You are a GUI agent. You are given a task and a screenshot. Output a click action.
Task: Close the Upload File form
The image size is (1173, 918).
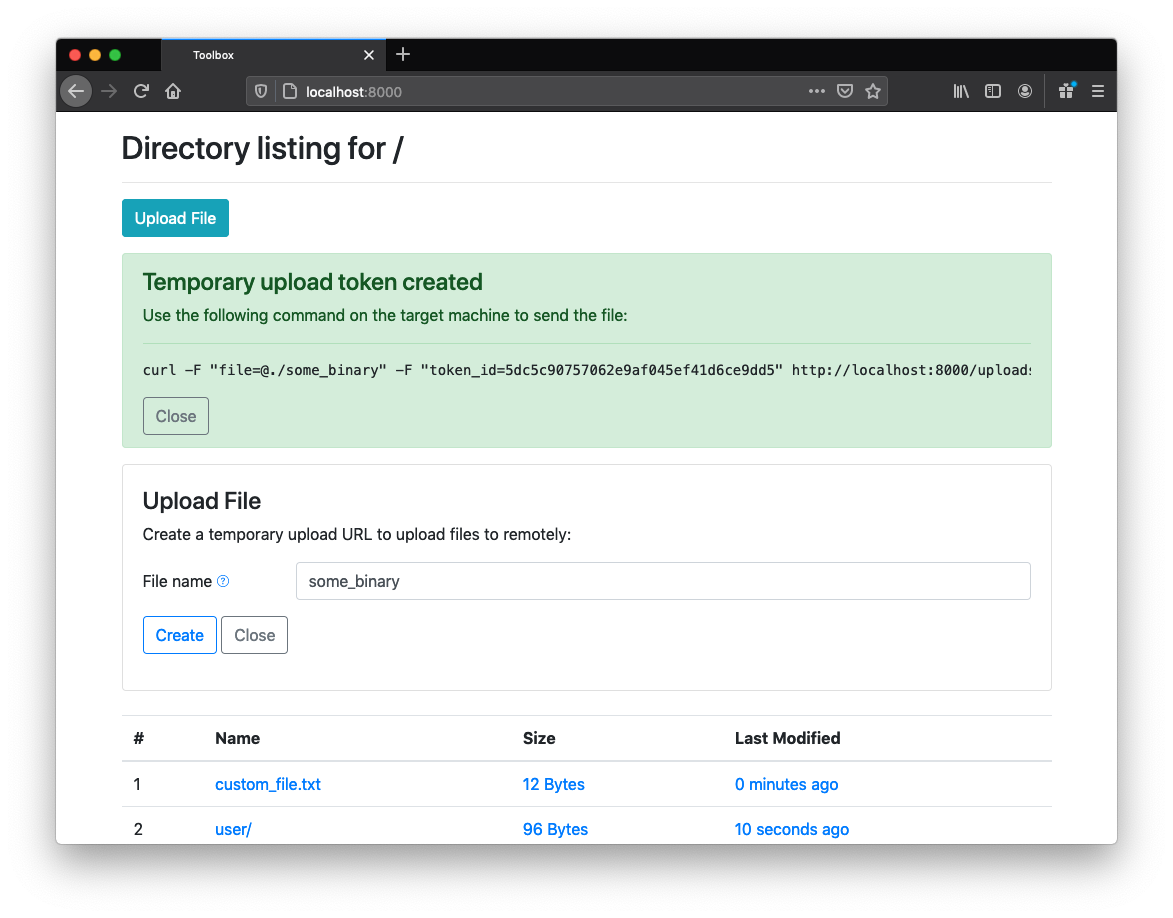[254, 635]
